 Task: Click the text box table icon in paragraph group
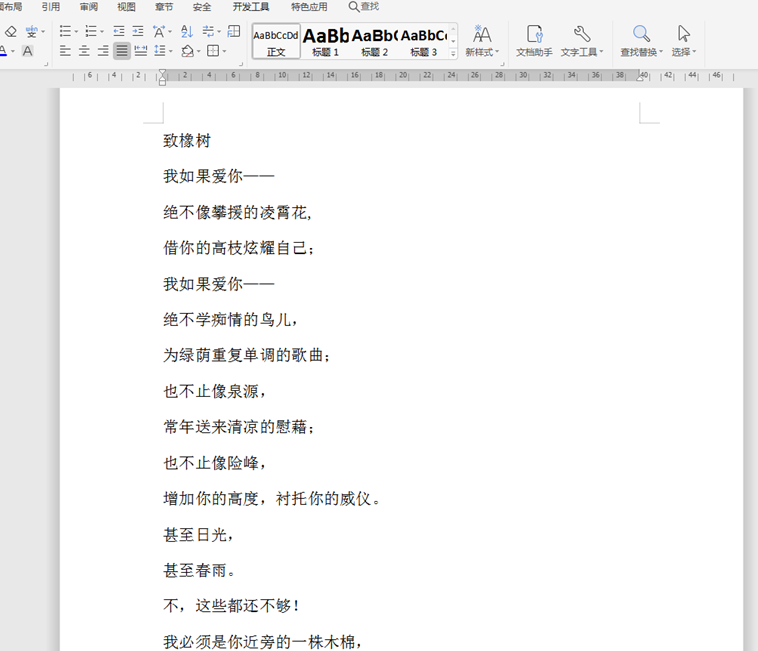point(234,31)
